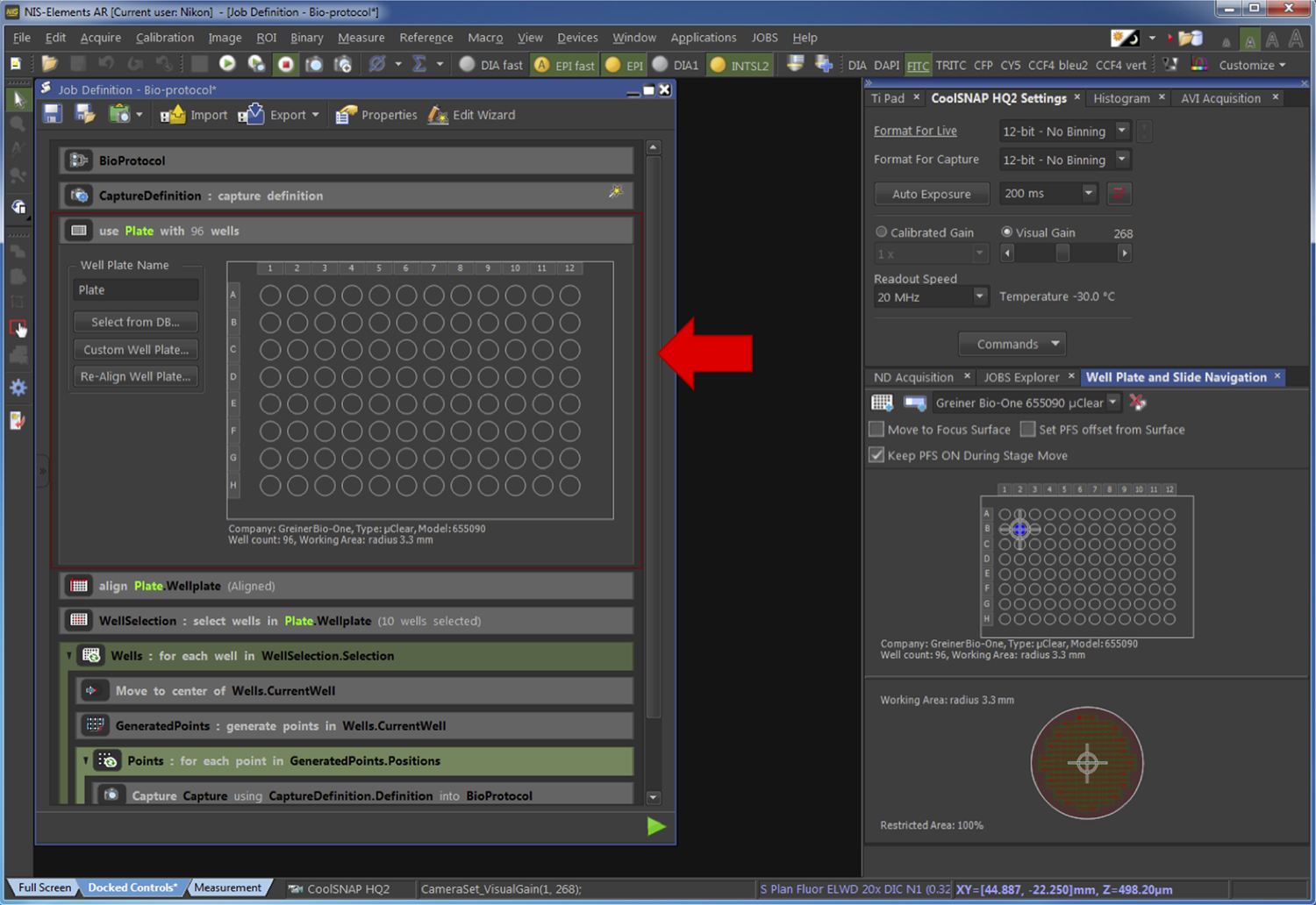Click the red stop acquisition icon
Image resolution: width=1316 pixels, height=905 pixels.
point(285,64)
